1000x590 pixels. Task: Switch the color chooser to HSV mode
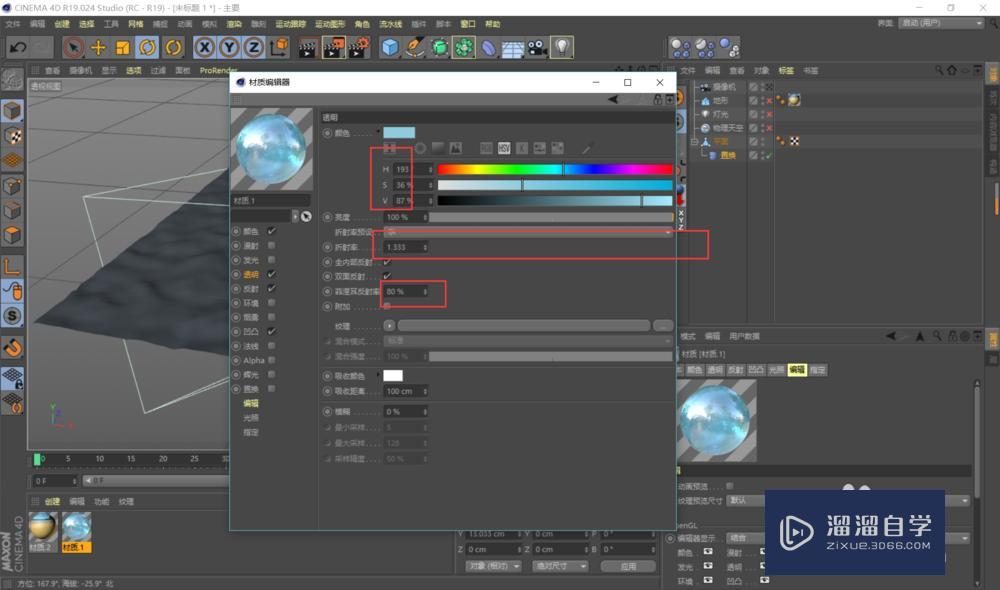(x=504, y=148)
